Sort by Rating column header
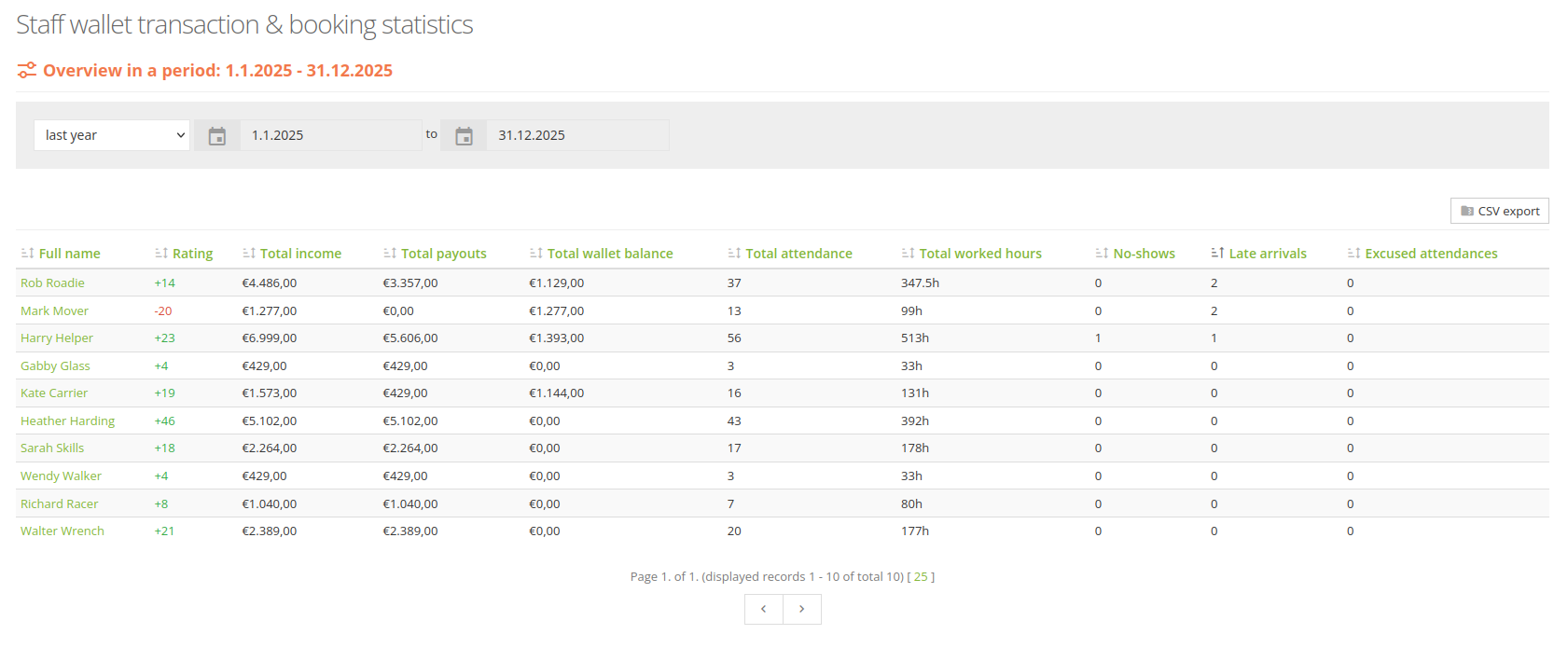 click(x=193, y=254)
